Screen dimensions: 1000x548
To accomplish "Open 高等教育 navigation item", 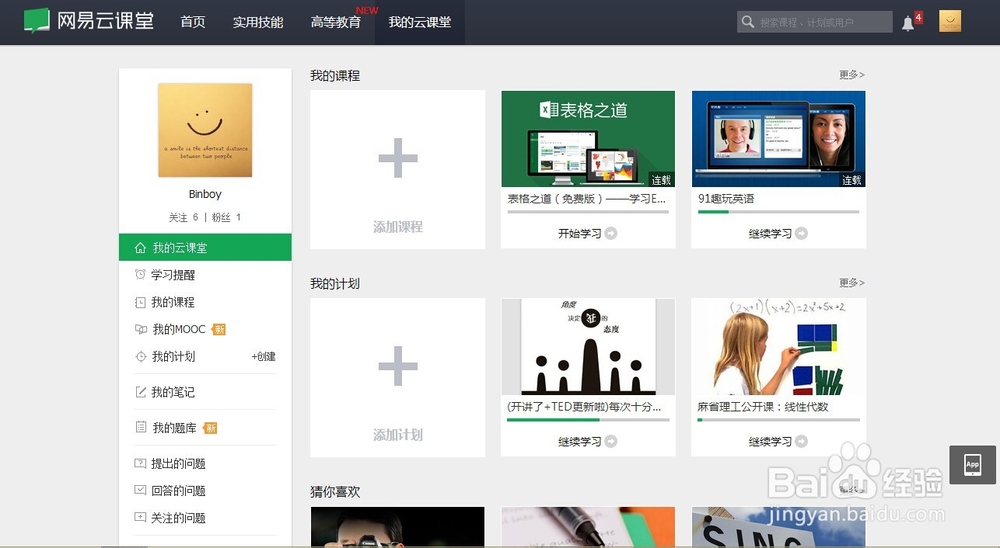I will (336, 22).
